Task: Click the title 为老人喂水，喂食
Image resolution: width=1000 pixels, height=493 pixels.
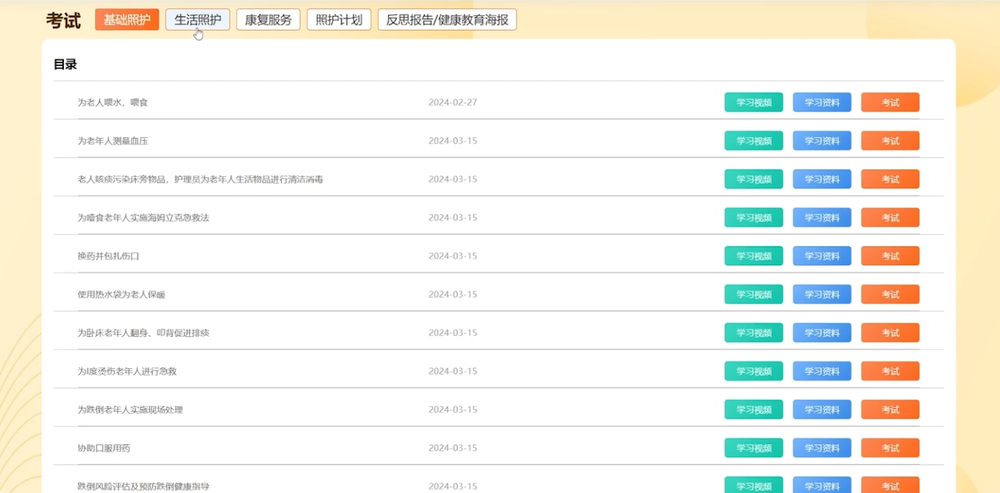Action: pos(112,102)
